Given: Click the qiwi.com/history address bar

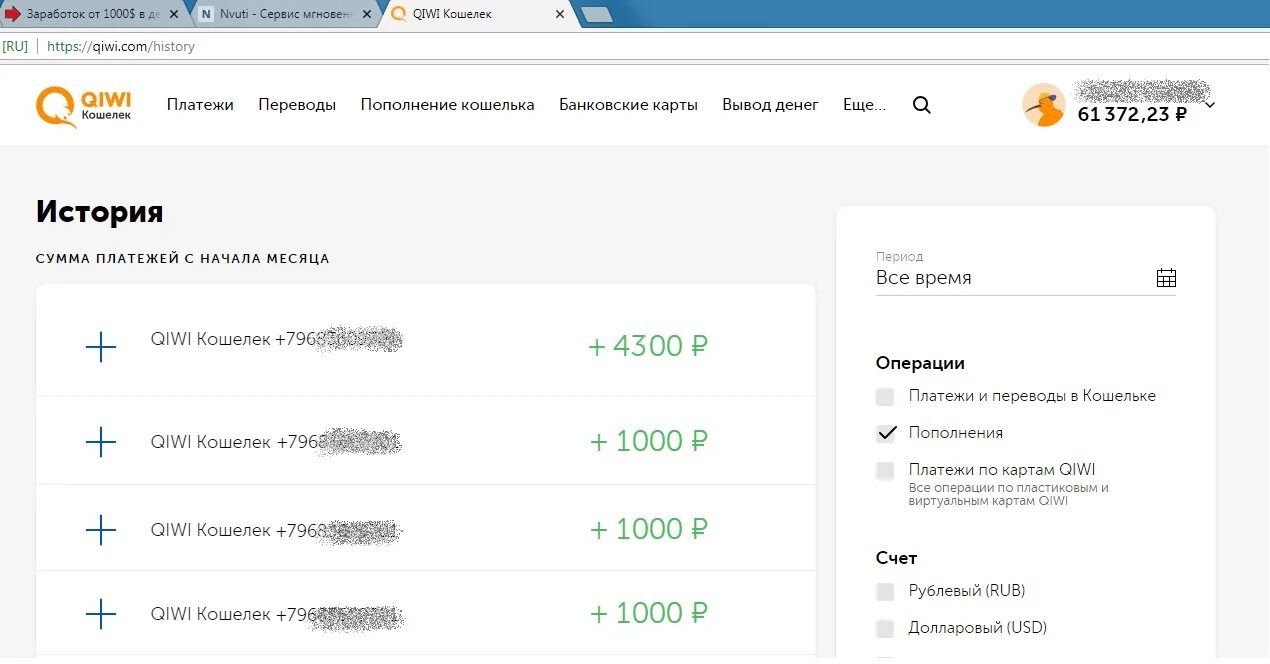Looking at the screenshot, I should point(121,46).
